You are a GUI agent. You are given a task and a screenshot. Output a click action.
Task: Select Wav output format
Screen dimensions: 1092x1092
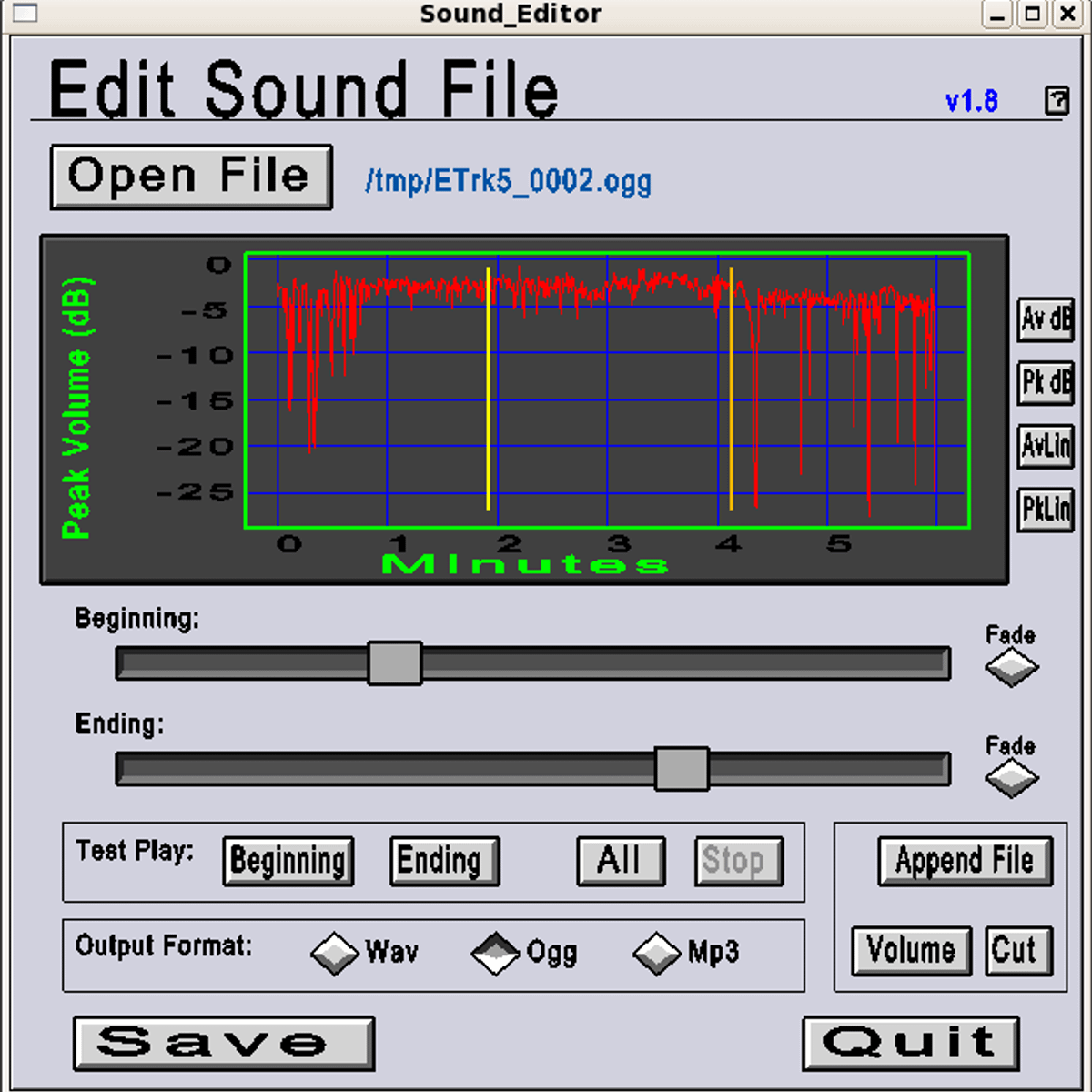(x=334, y=953)
